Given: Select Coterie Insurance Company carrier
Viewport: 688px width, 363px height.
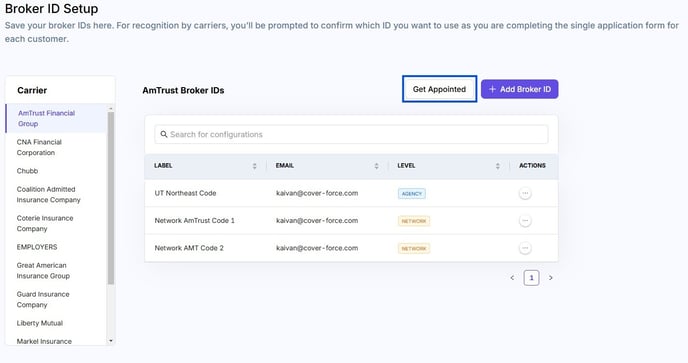Looking at the screenshot, I should 56,223.
